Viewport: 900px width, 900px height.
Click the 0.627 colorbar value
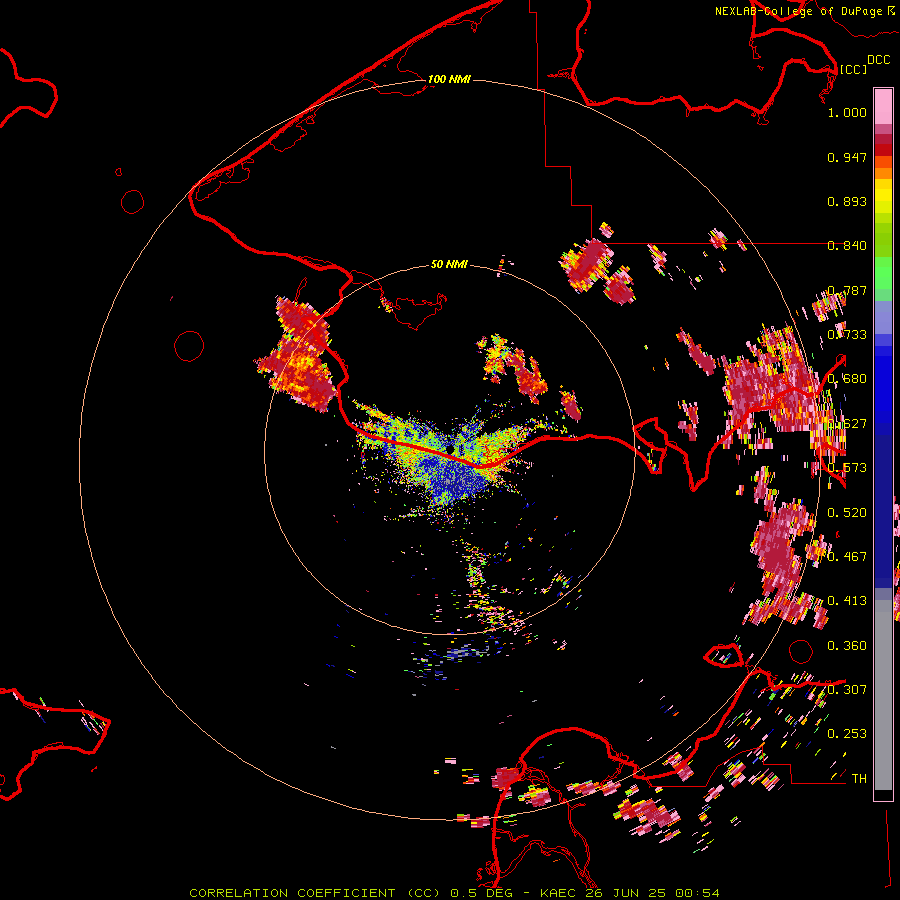tap(847, 424)
